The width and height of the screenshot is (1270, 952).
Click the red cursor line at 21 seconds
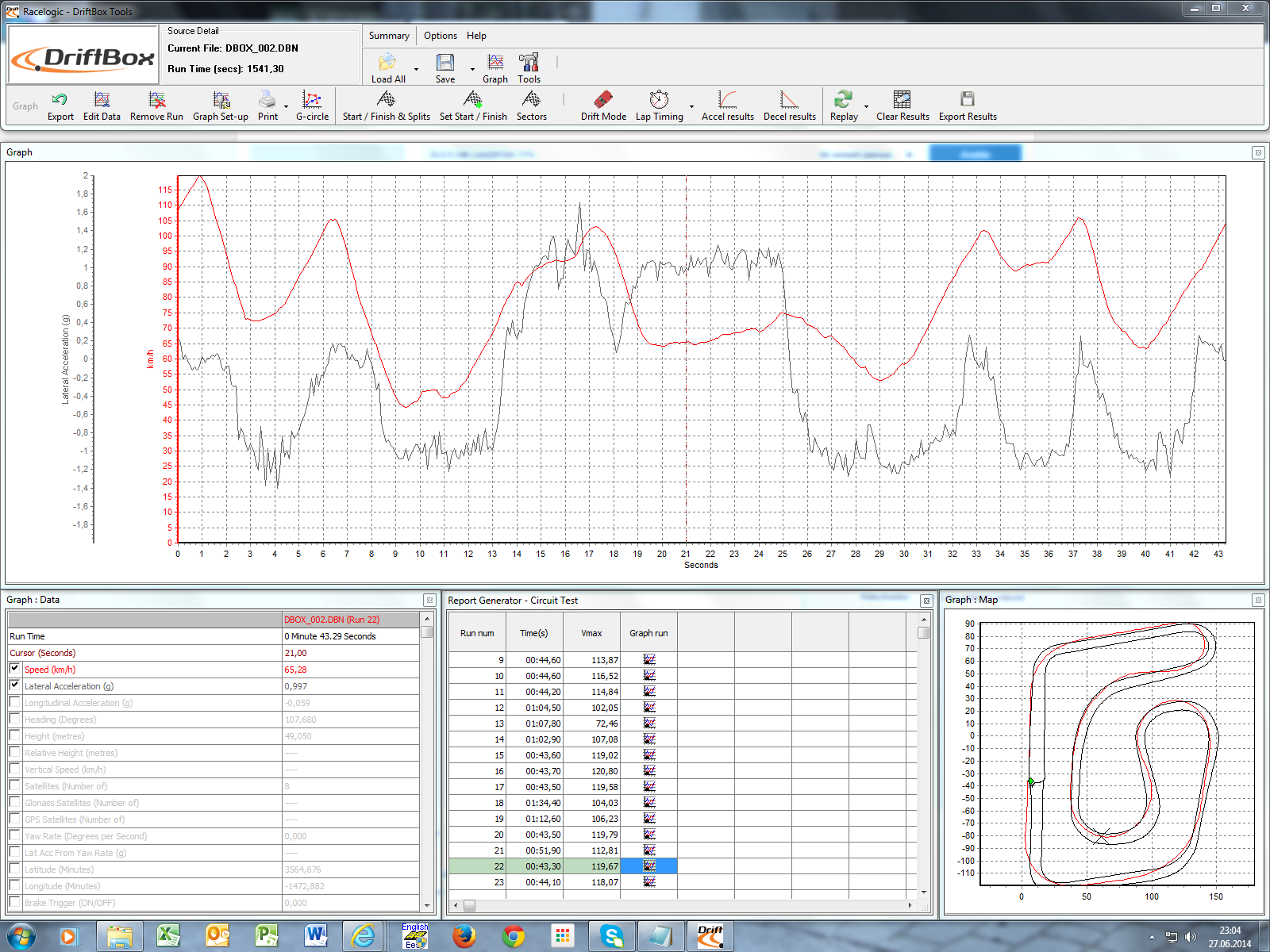click(x=686, y=359)
